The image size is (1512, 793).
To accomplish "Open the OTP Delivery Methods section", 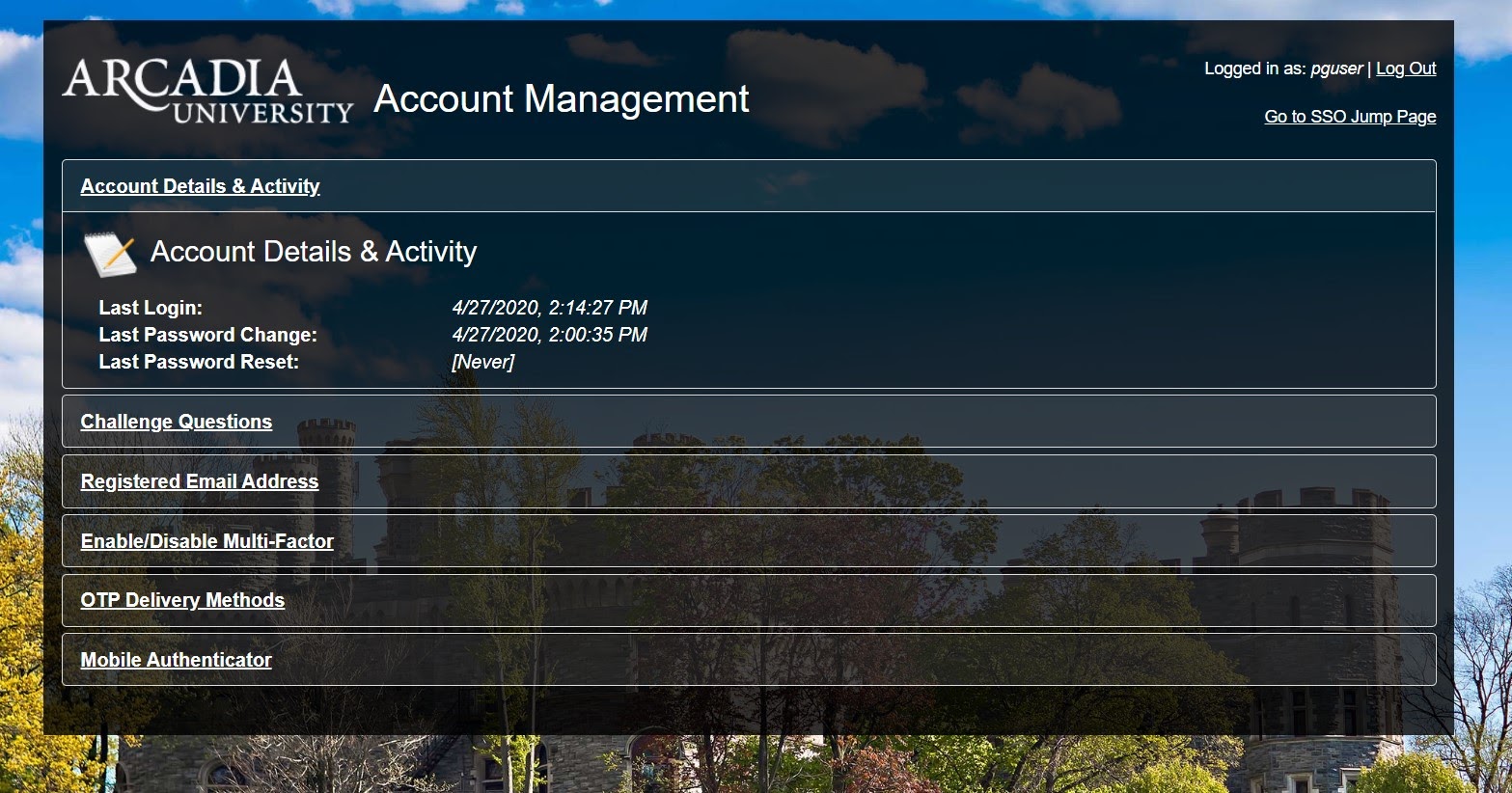I will click(x=182, y=600).
